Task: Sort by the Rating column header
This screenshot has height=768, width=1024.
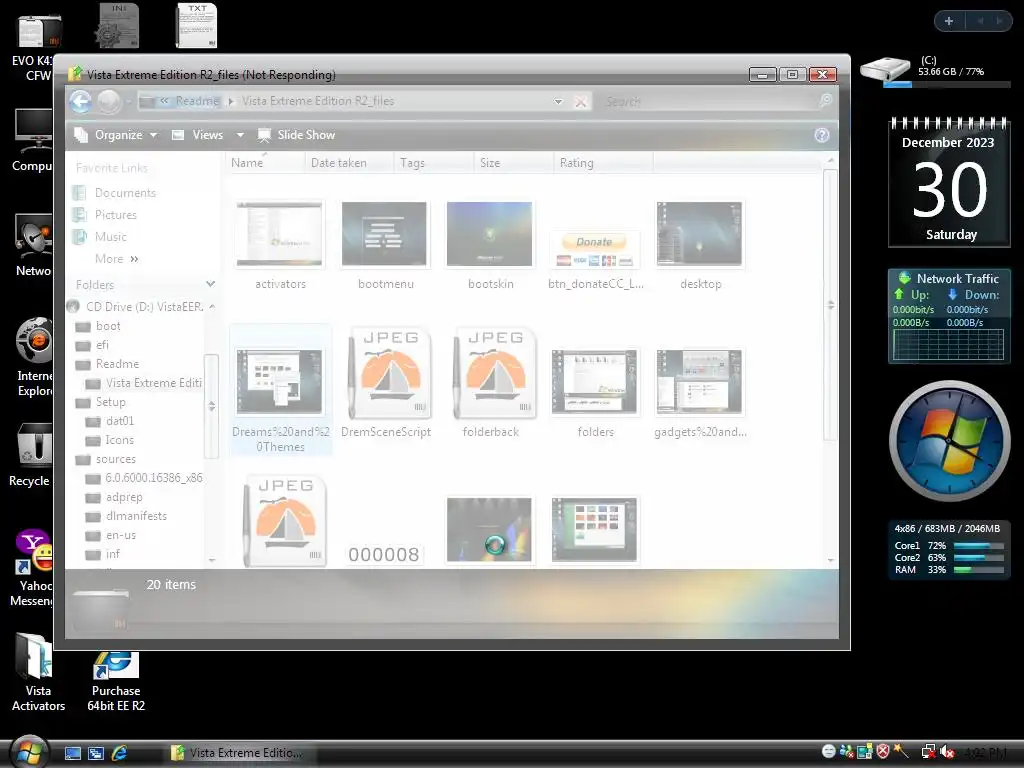Action: [x=603, y=163]
